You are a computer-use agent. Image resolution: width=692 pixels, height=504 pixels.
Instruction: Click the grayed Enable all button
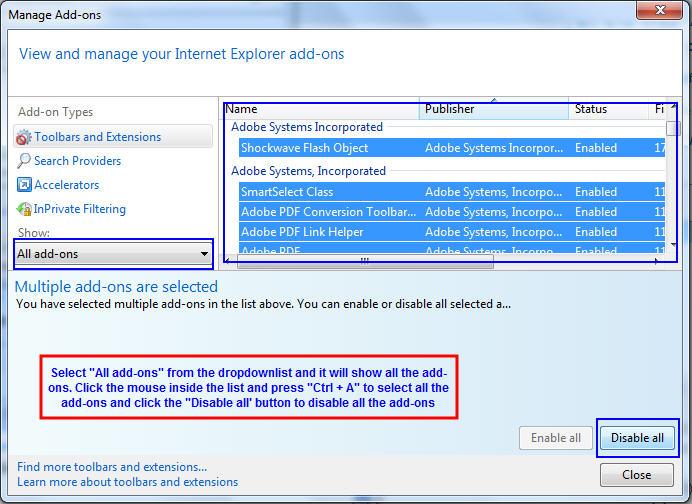556,438
